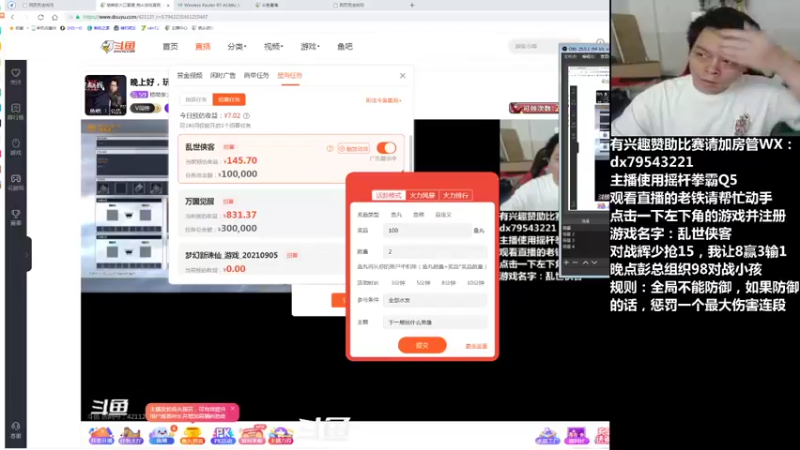Submit the lottery with orange 提交 button

click(422, 345)
